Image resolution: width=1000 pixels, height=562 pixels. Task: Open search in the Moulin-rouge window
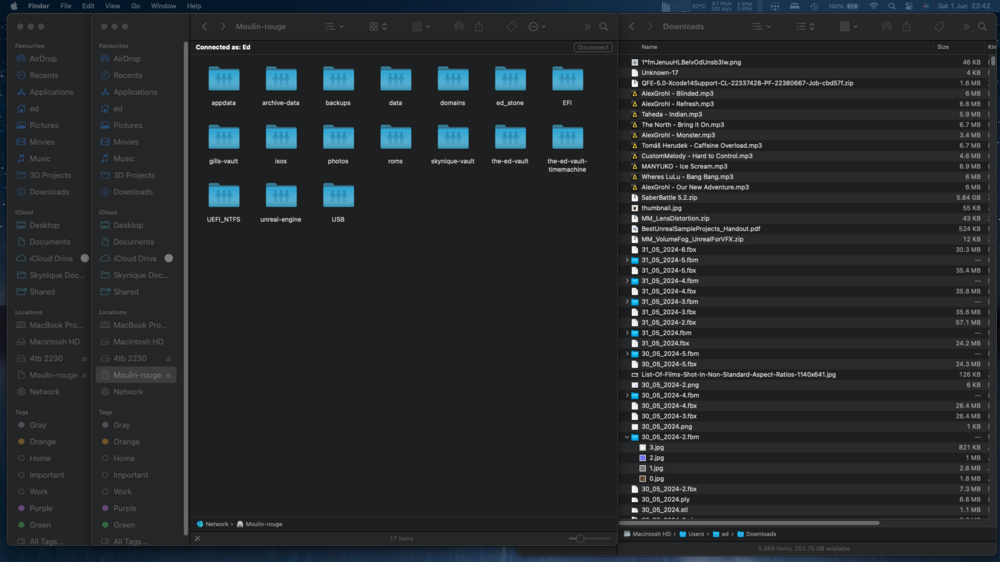603,27
